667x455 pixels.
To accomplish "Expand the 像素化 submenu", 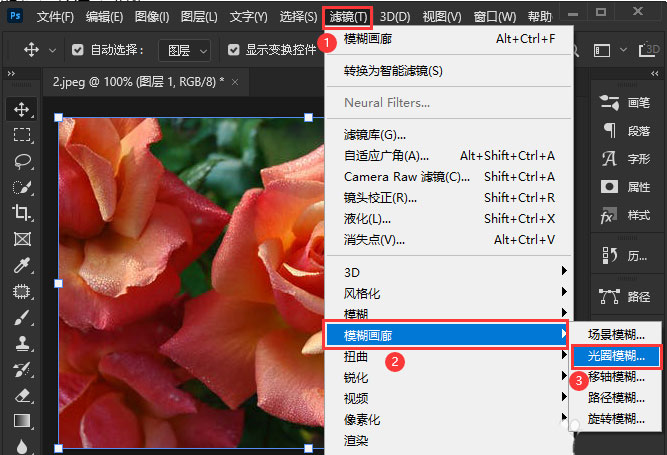I will [450, 419].
